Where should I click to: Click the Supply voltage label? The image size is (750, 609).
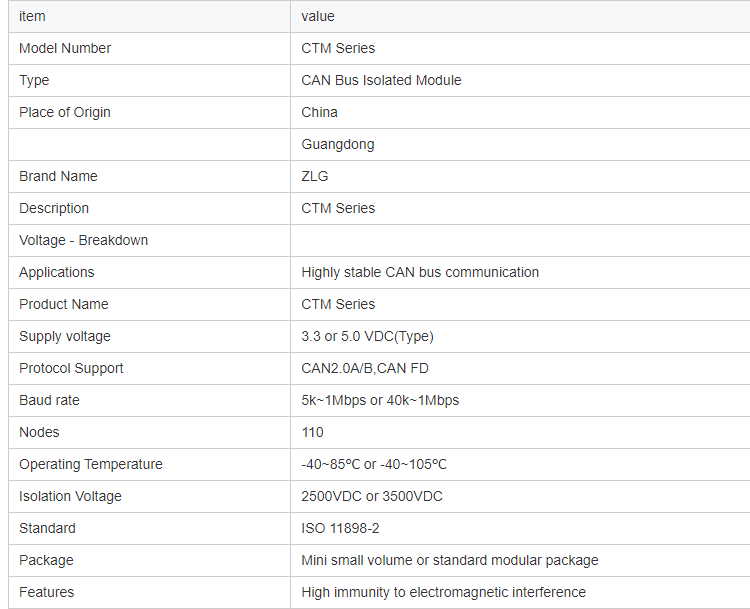(x=65, y=336)
